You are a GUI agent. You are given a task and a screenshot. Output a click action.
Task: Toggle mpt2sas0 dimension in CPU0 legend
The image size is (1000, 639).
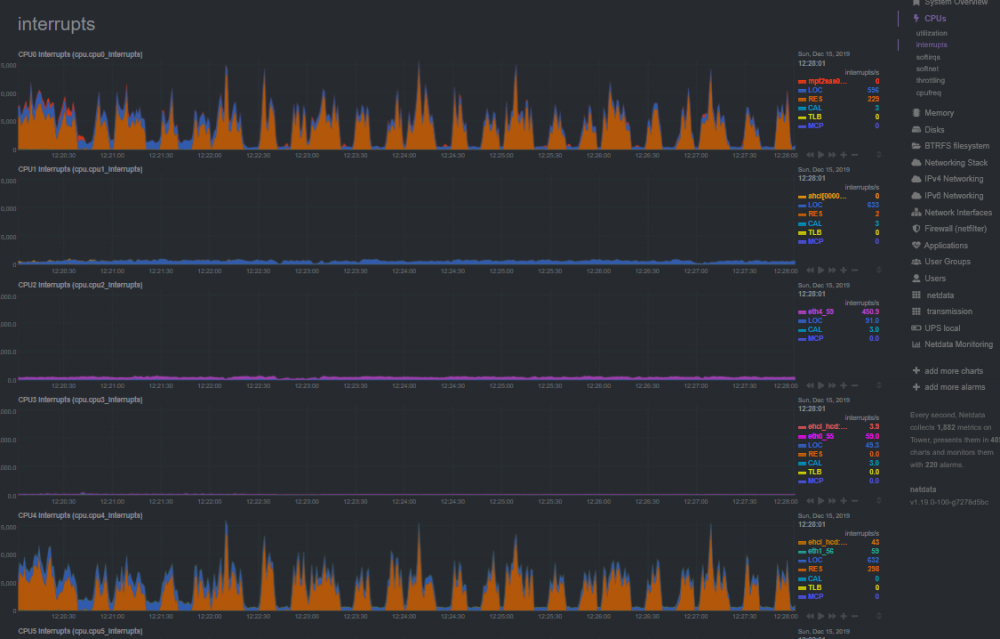827,81
